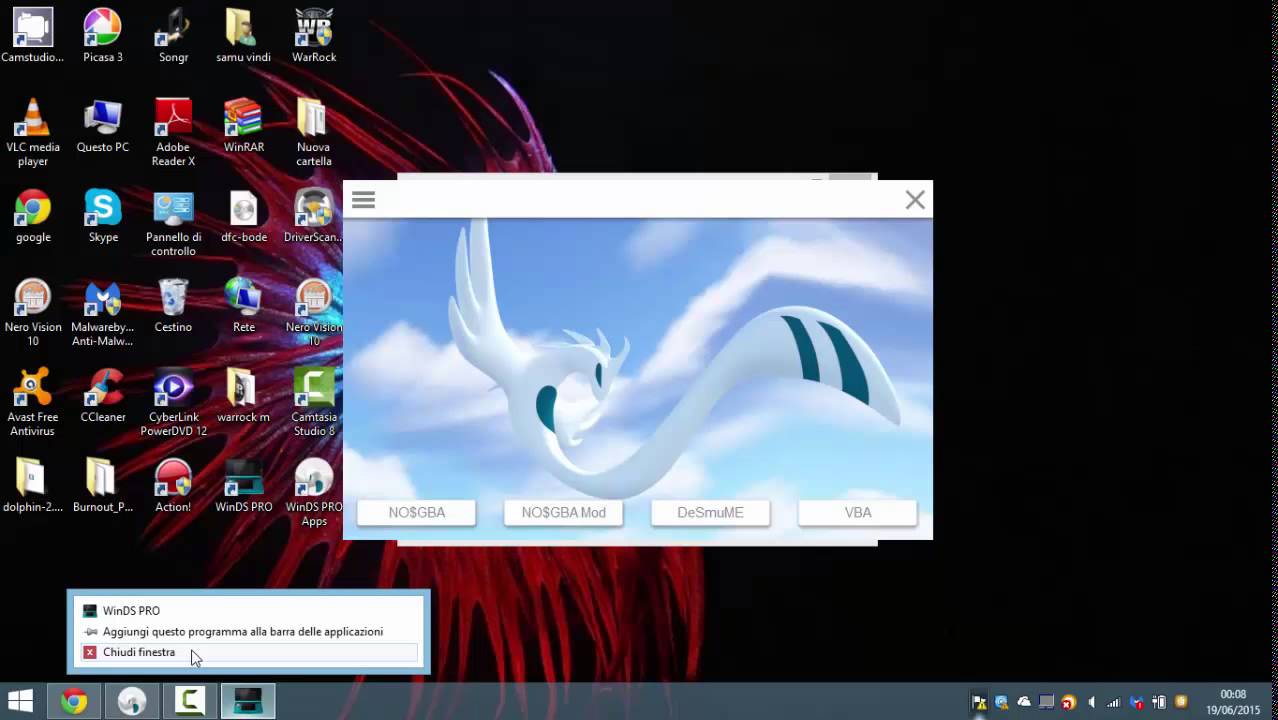Select the 'Pannello di controllo' icon
The height and width of the screenshot is (720, 1278).
pos(173,223)
